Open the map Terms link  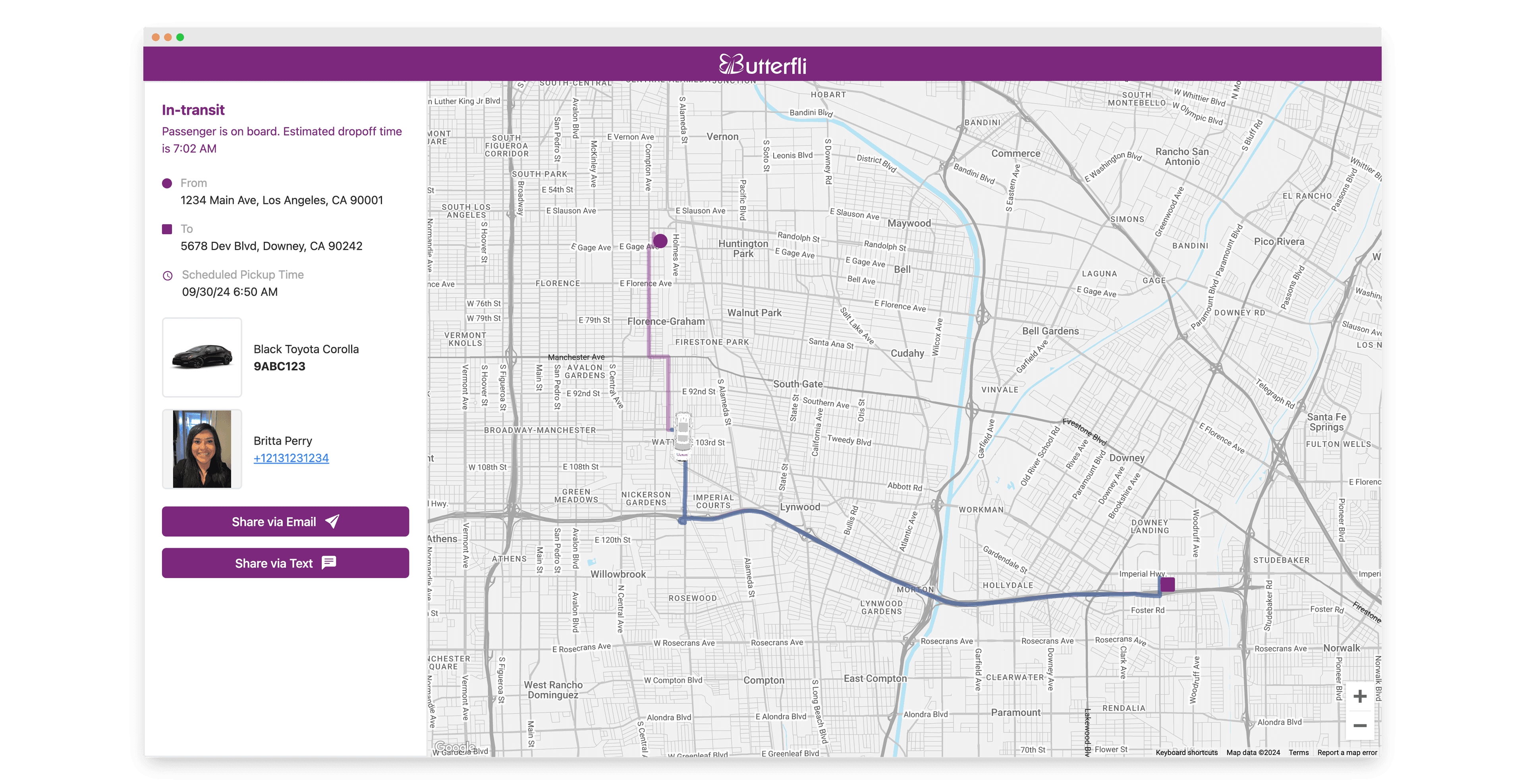pyautogui.click(x=1298, y=753)
